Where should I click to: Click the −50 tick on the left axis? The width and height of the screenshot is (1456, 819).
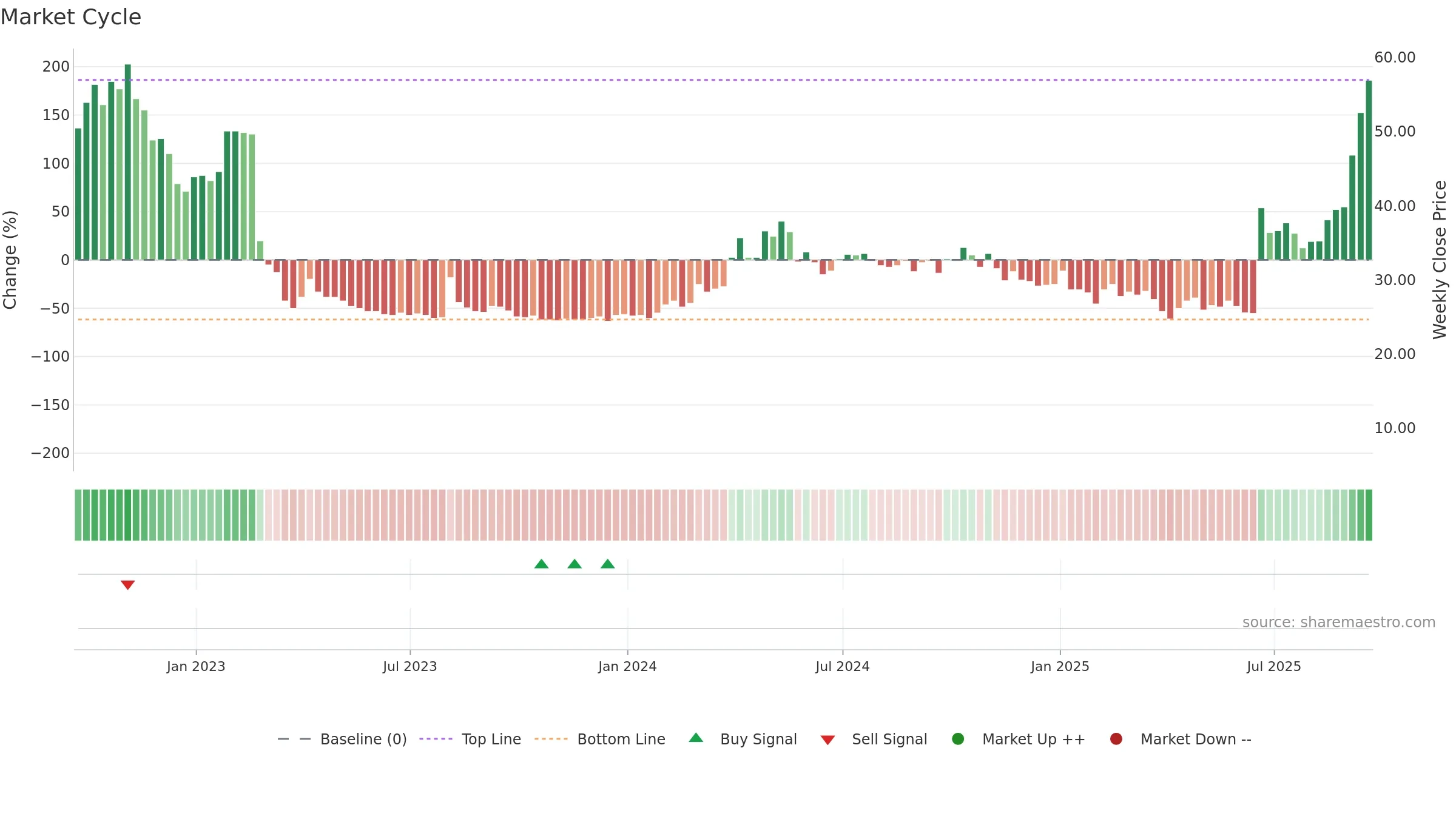tap(55, 308)
